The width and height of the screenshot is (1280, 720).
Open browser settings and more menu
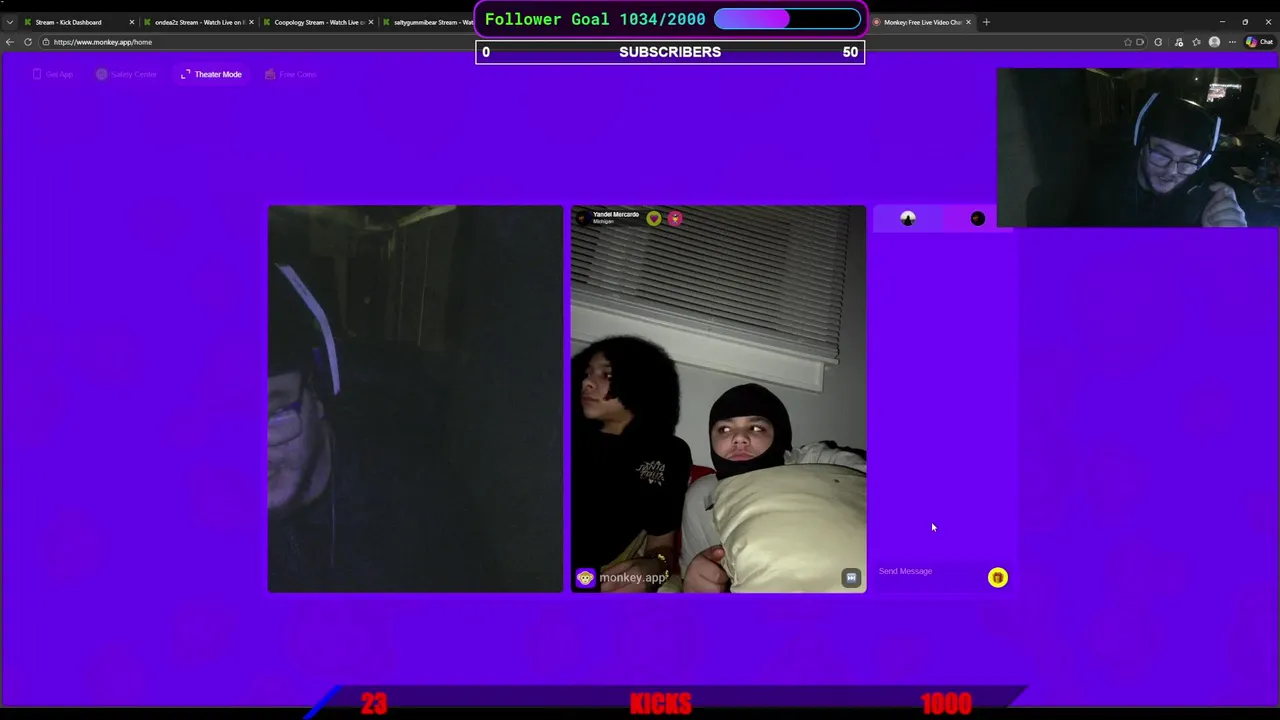tap(1232, 42)
